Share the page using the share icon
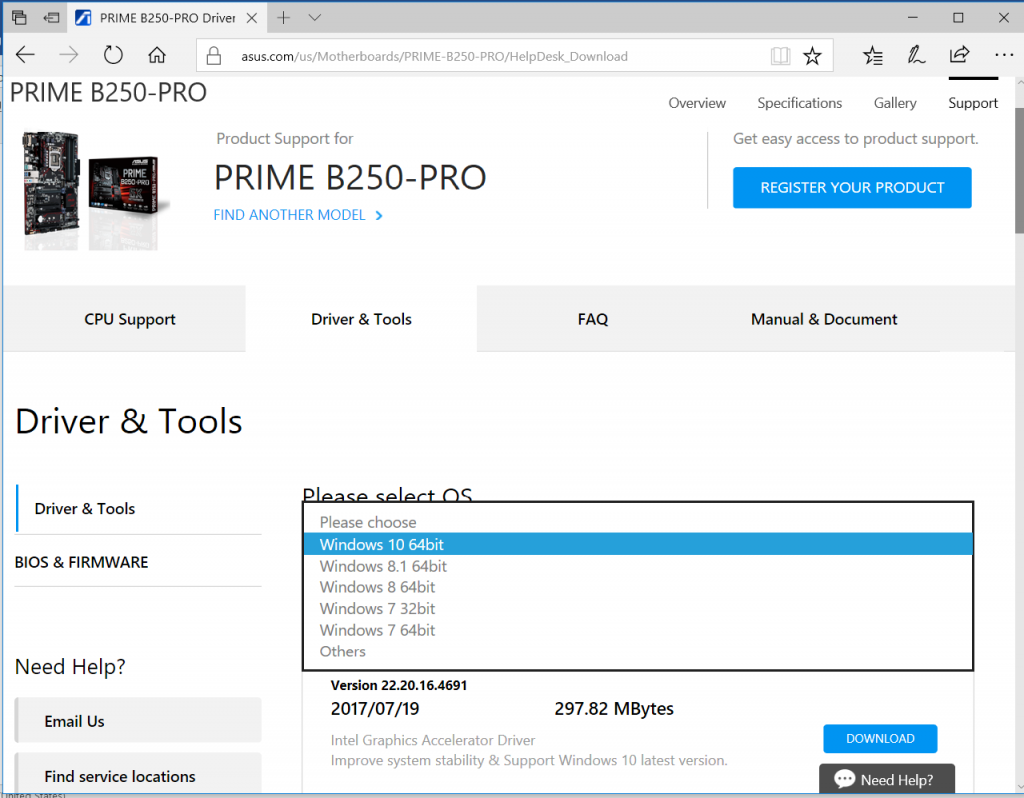This screenshot has width=1024, height=798. point(959,55)
